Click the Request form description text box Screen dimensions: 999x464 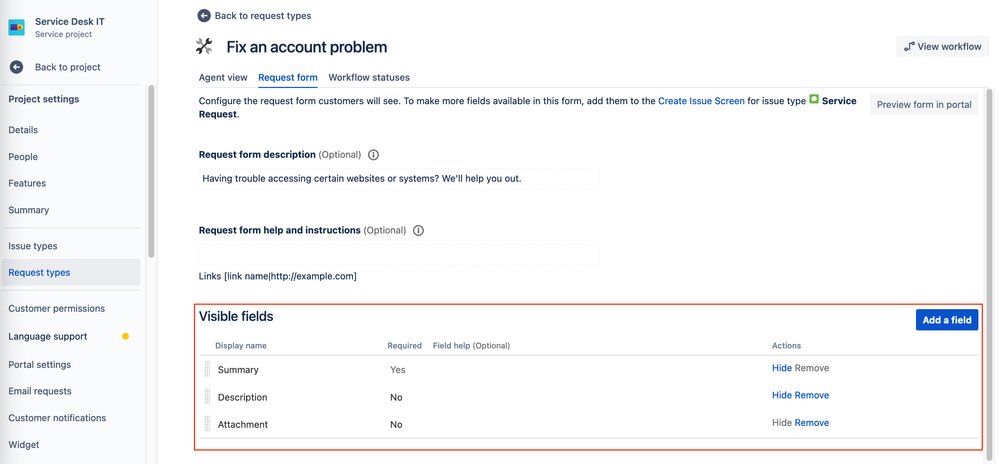coord(399,179)
